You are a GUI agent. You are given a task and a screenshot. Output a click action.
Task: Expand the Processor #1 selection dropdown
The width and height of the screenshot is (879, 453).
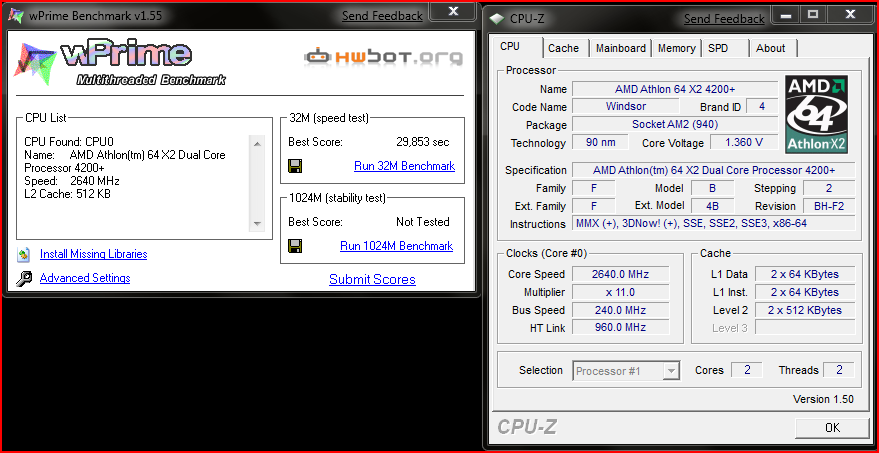click(x=670, y=371)
